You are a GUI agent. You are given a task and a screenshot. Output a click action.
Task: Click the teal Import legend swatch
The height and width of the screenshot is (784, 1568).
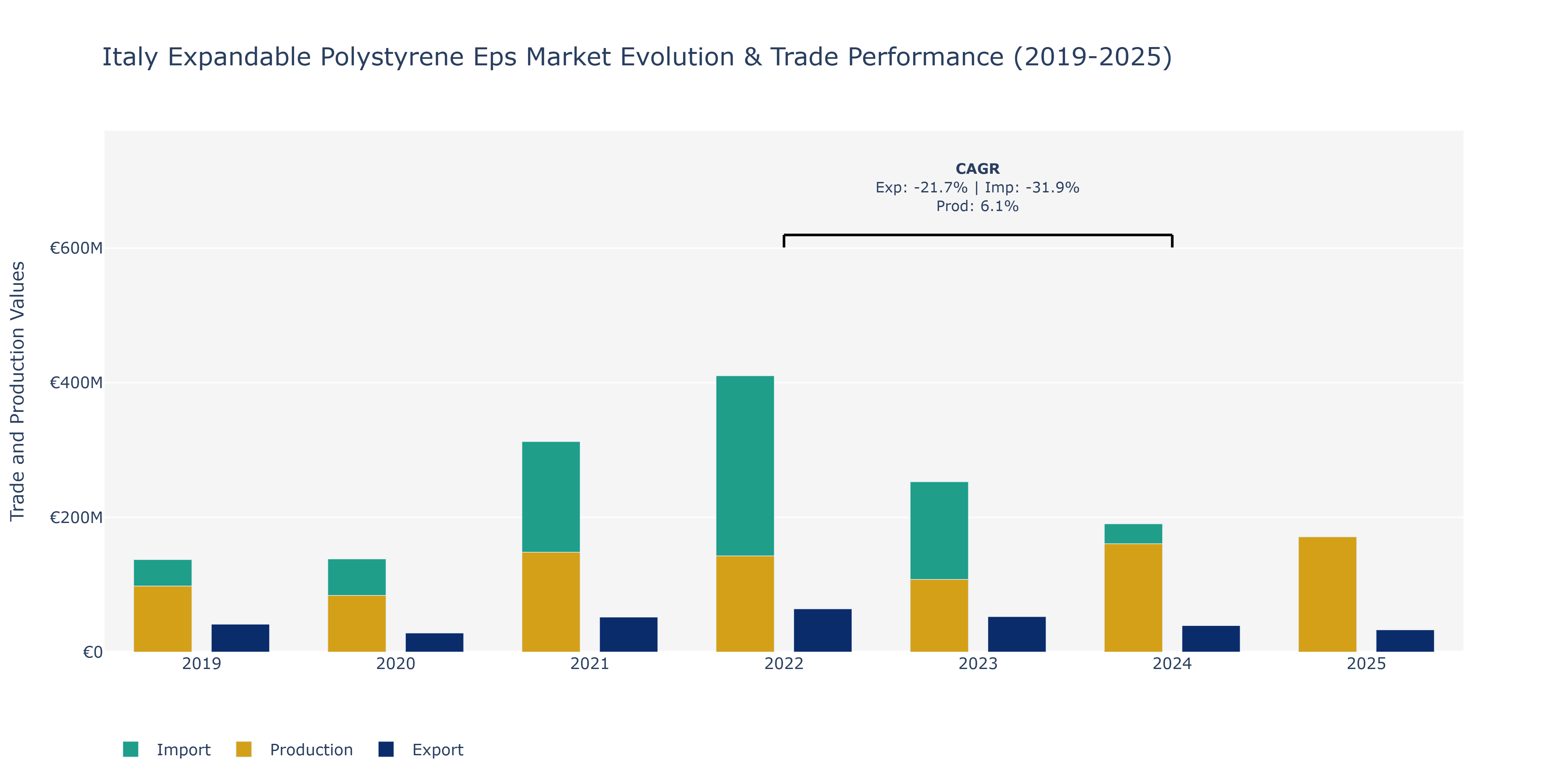coord(130,749)
